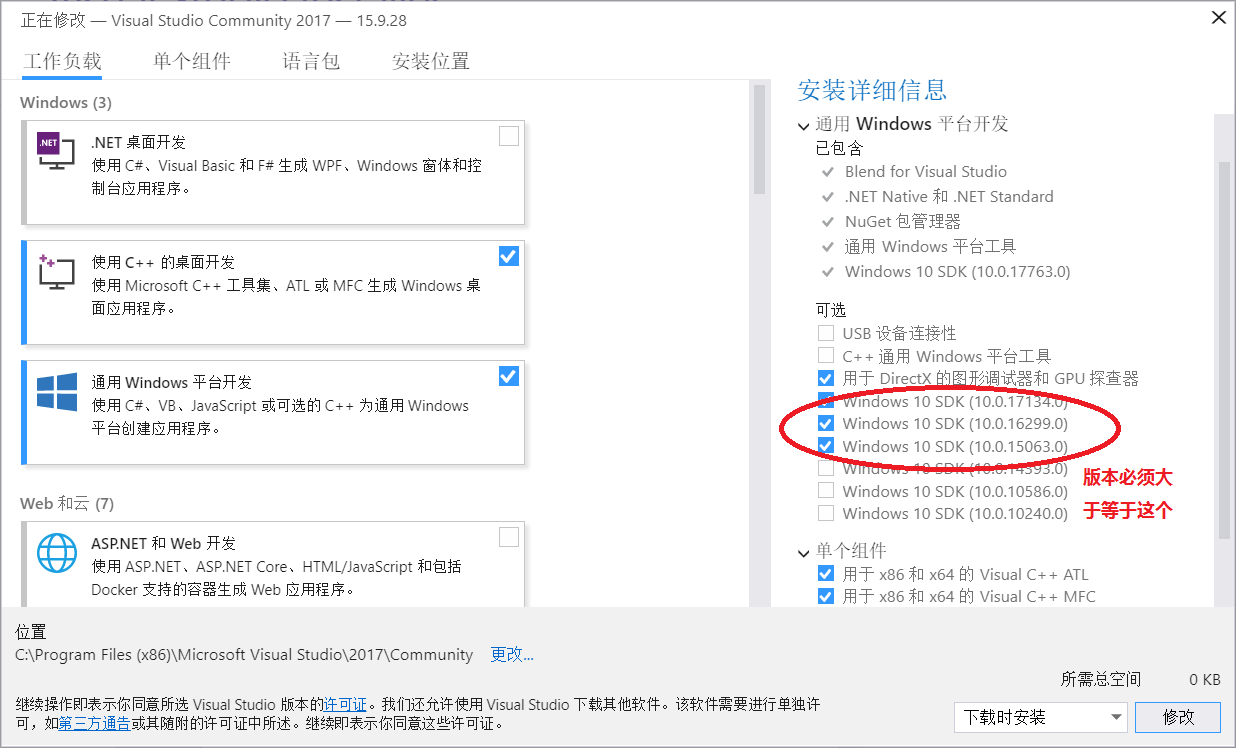The height and width of the screenshot is (748, 1236).
Task: Click the Windows (3) category heading
Action: [x=66, y=103]
